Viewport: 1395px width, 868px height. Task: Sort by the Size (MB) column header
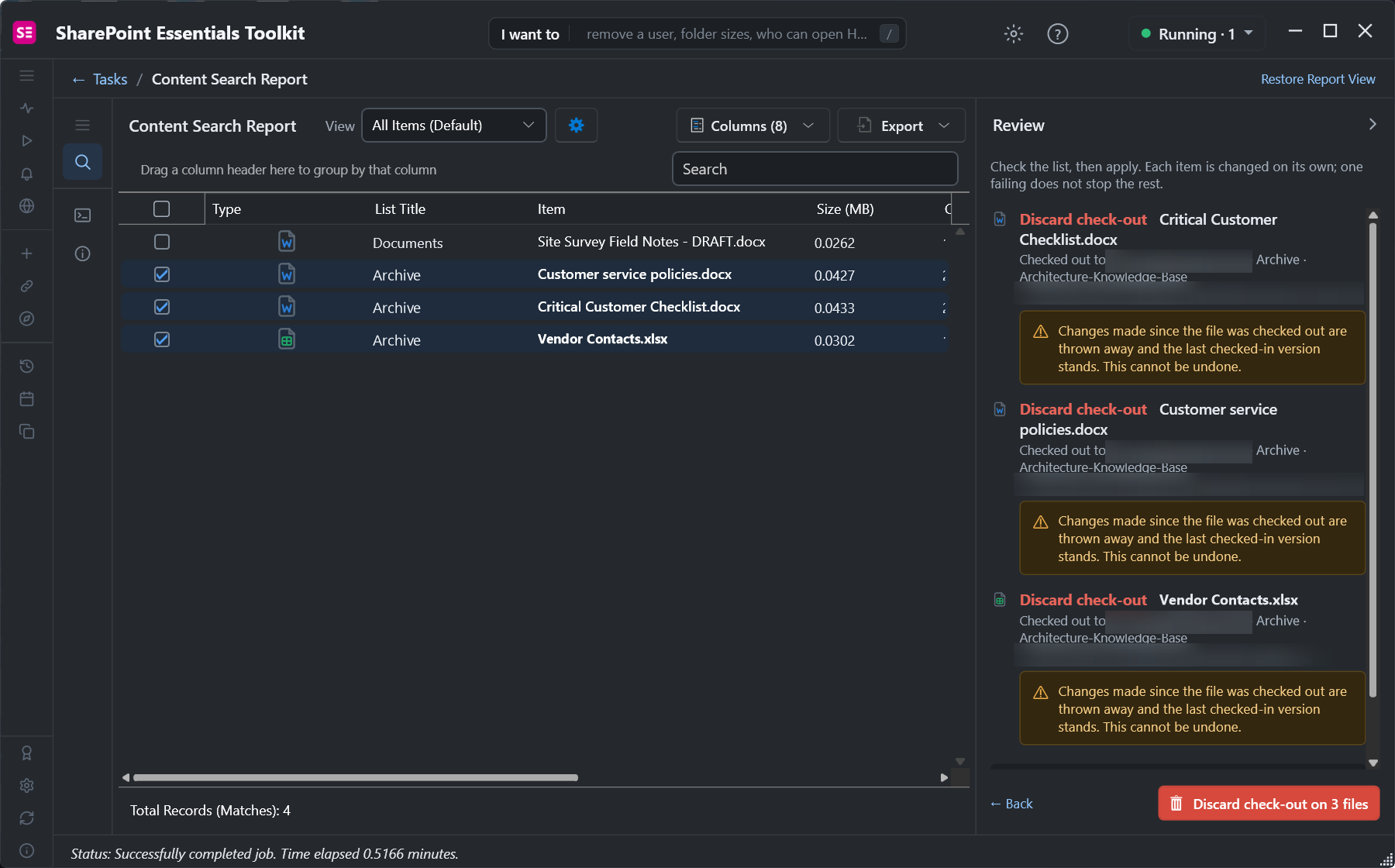845,208
